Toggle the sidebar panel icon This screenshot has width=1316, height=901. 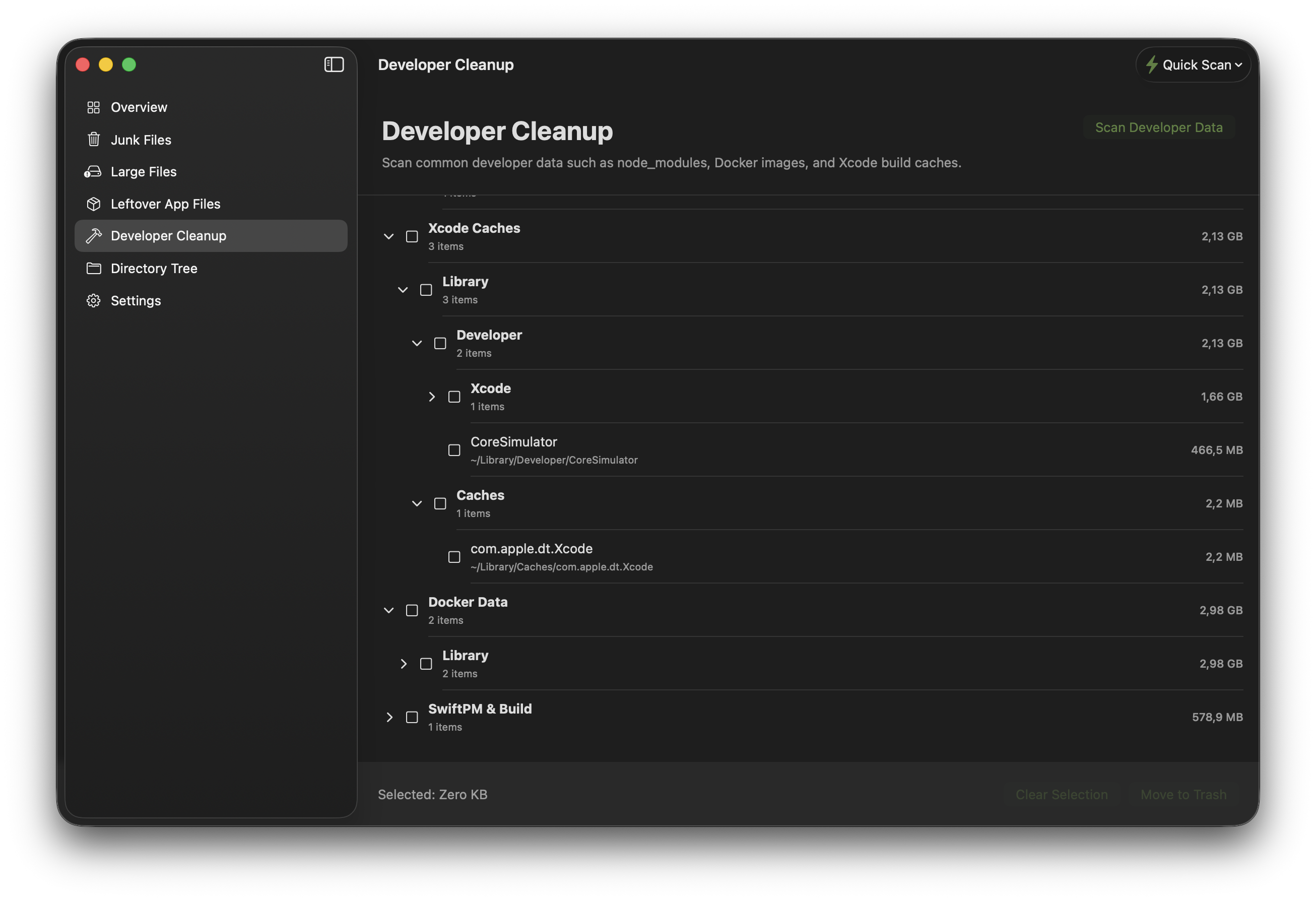(x=334, y=65)
